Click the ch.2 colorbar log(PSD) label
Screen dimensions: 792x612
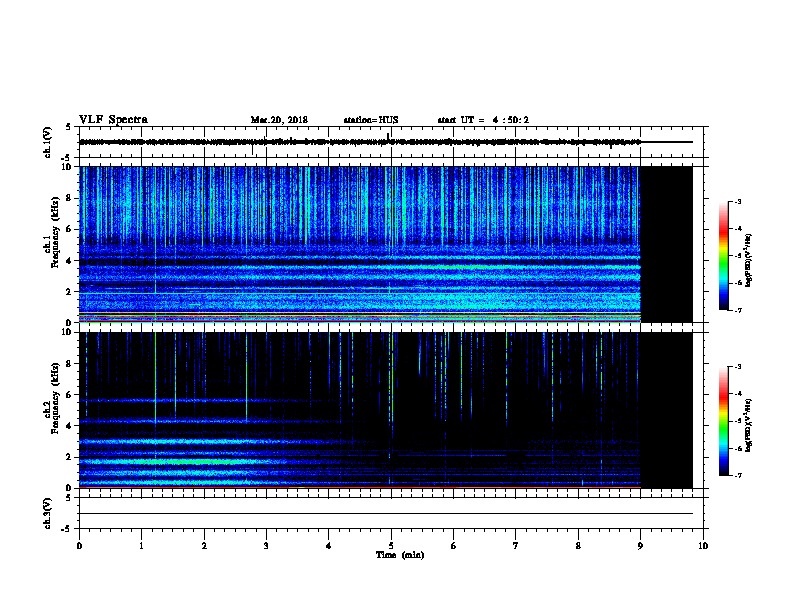click(749, 425)
